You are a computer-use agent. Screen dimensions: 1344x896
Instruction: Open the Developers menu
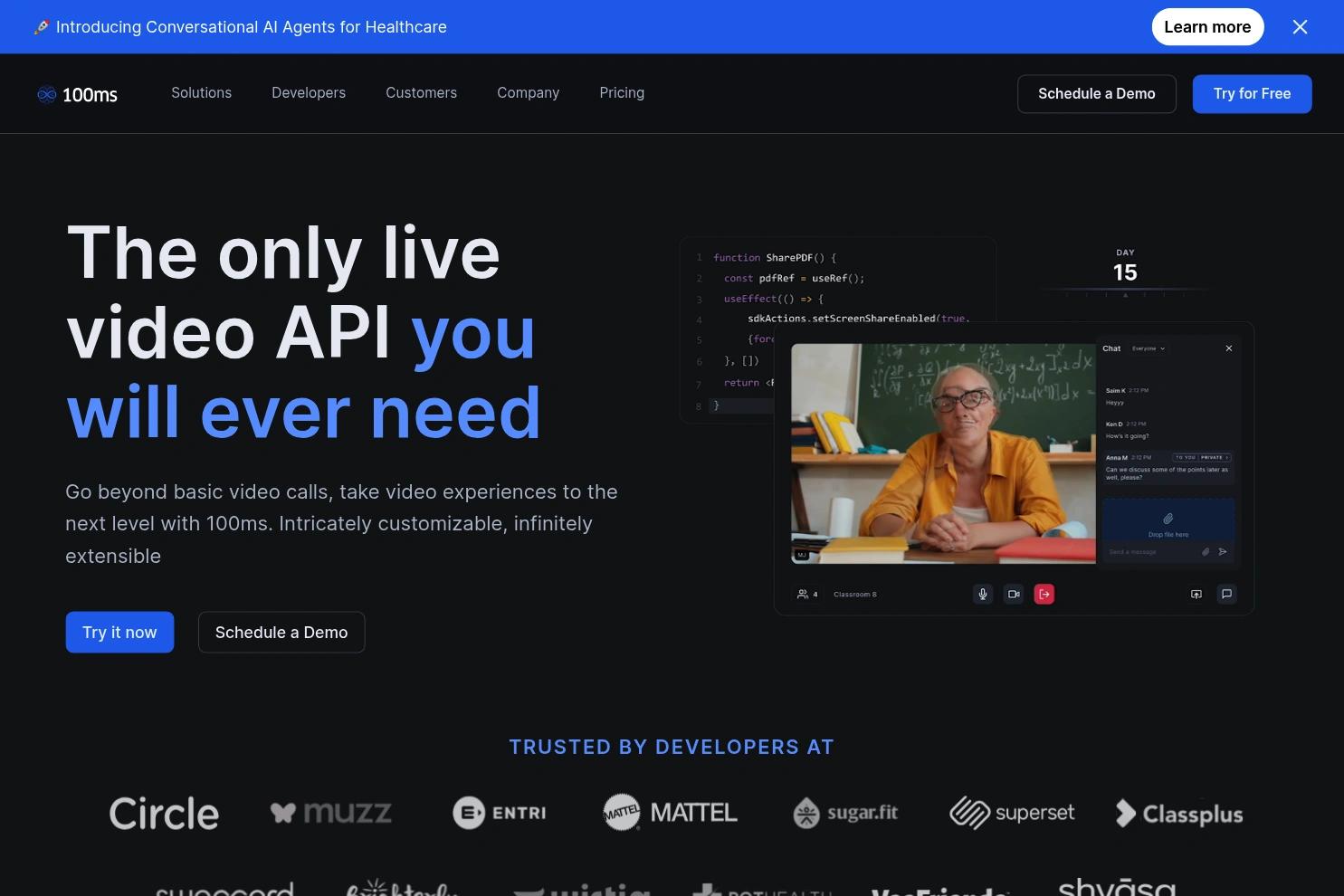pos(309,93)
